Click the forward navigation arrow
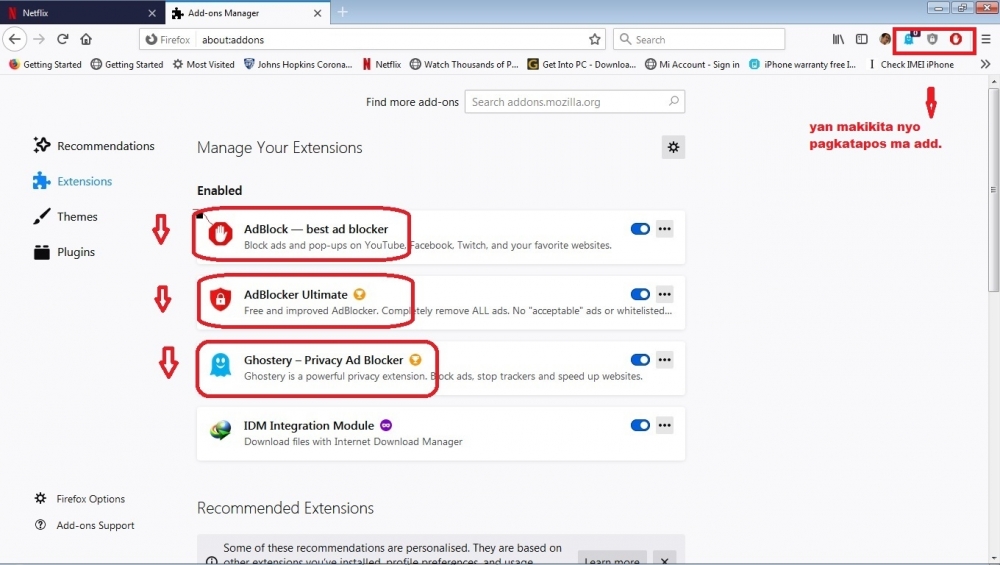The image size is (1000, 565). point(39,39)
